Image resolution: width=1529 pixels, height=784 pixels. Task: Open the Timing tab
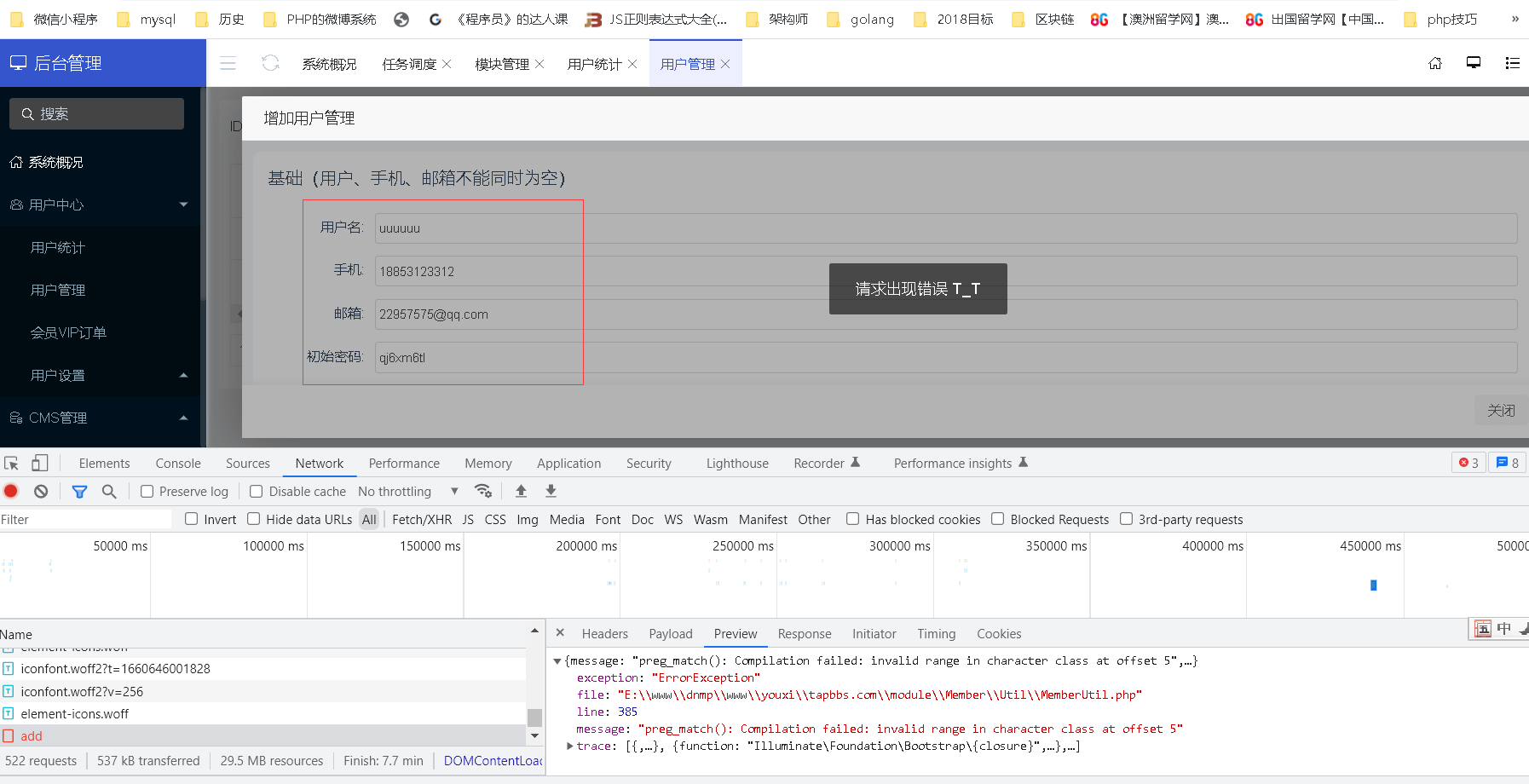[936, 633]
